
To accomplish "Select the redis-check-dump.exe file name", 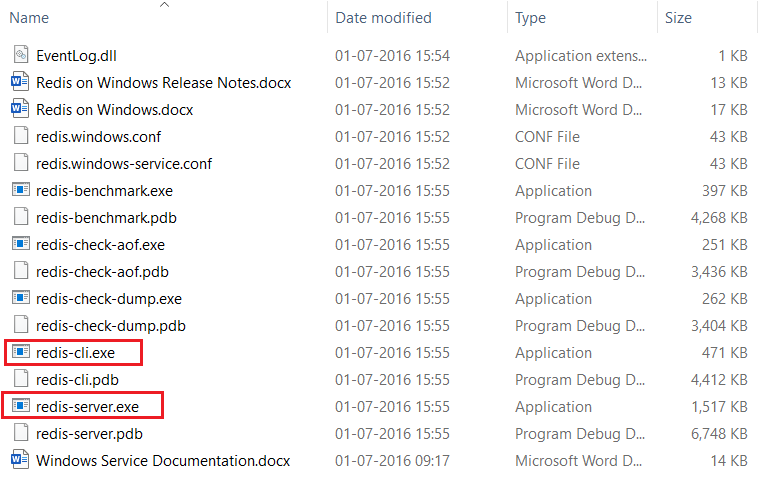I will click(x=109, y=299).
